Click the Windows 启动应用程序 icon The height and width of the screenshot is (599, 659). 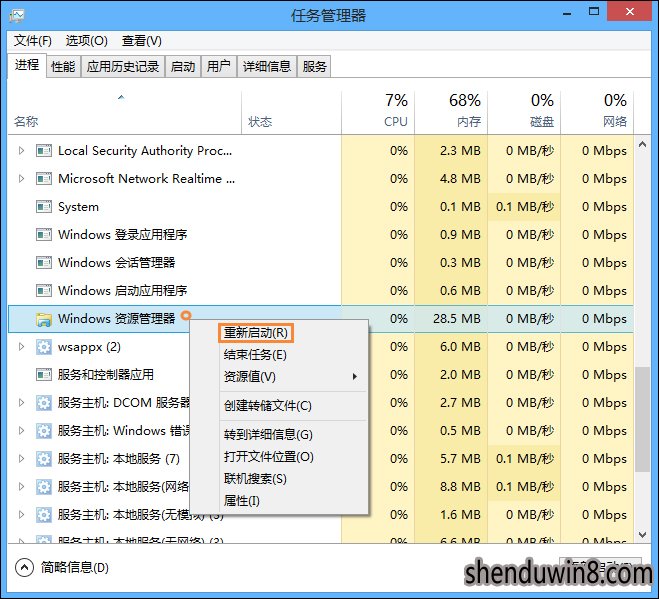[44, 290]
